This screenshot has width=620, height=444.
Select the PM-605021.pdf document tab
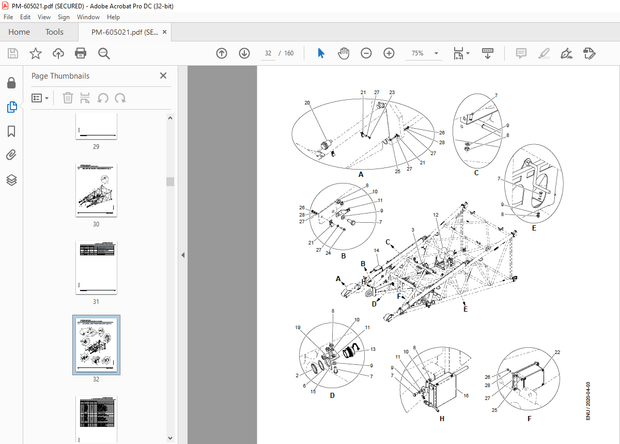[125, 32]
